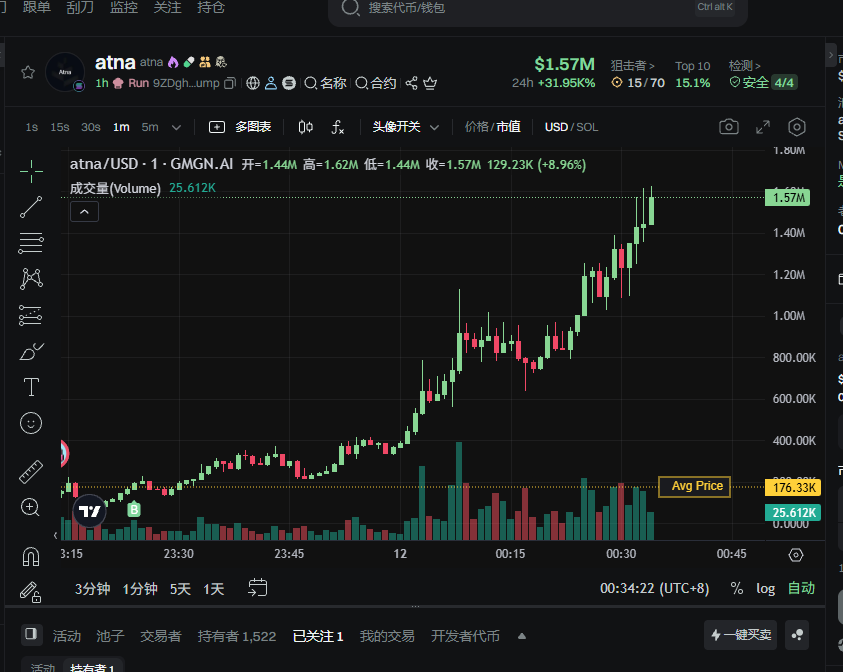
Task: Select the brush drawing tool
Action: (31, 351)
